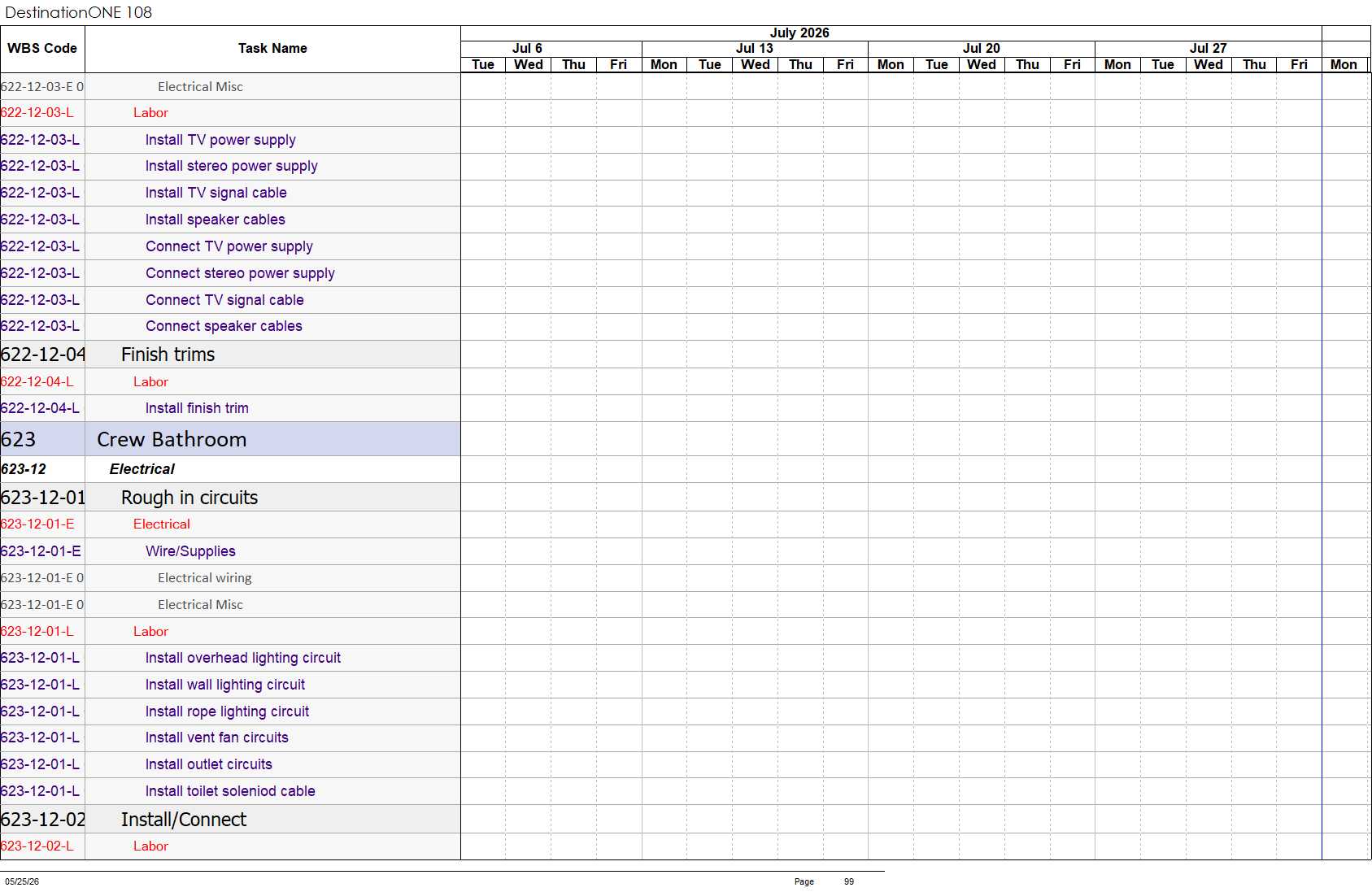This screenshot has width=1372, height=892.
Task: Select the Connect TV power supply task
Action: click(229, 246)
